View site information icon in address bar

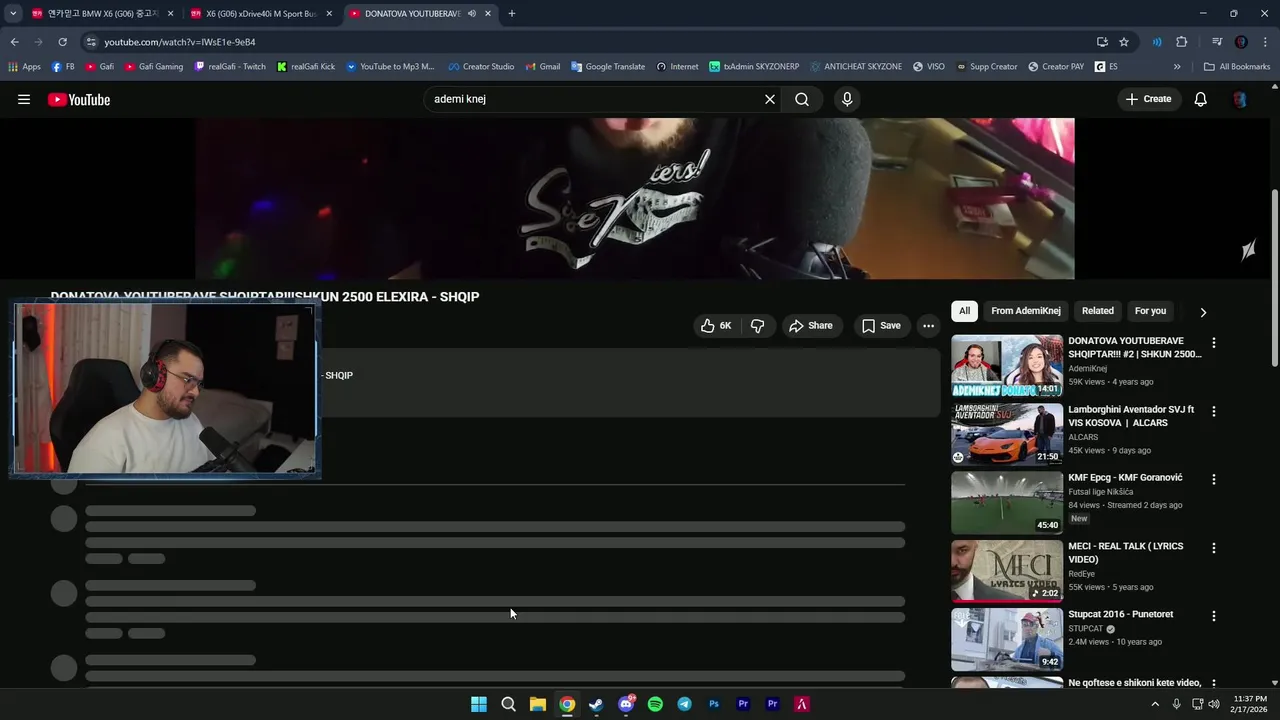point(91,42)
